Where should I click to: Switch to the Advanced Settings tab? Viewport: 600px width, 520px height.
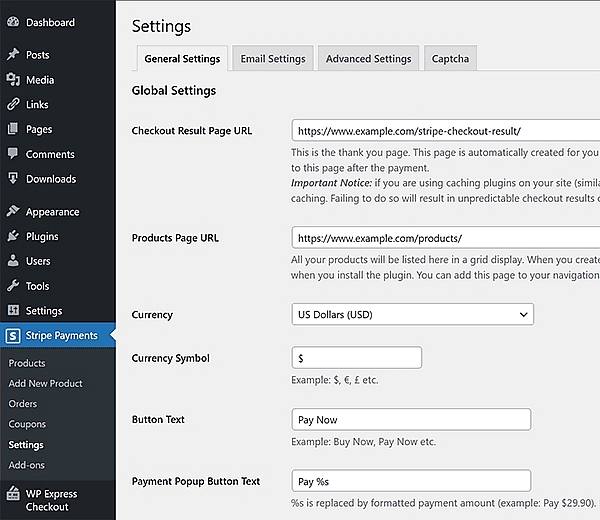368,59
